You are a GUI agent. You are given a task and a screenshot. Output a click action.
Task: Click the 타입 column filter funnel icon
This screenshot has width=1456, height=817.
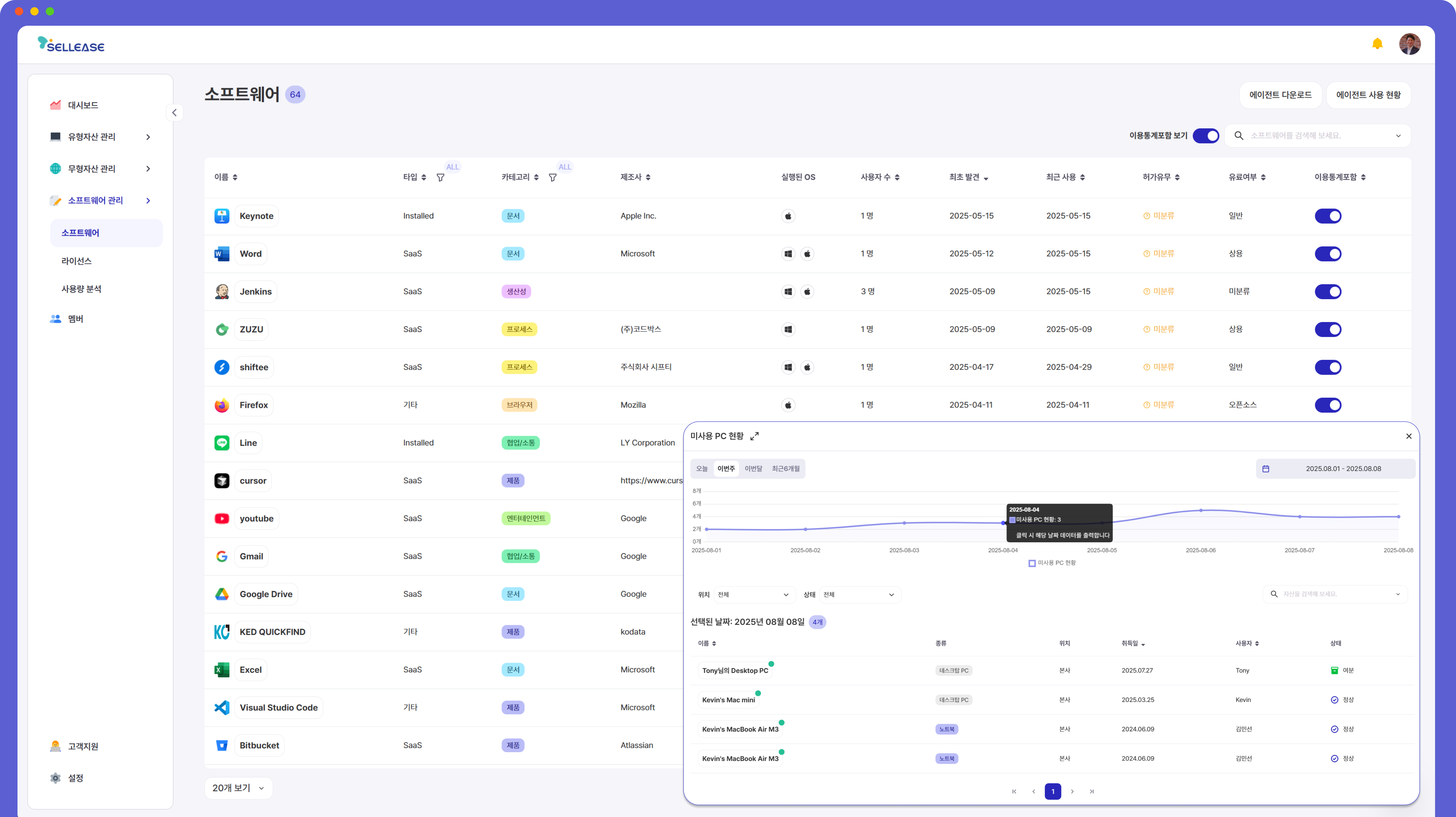point(440,177)
